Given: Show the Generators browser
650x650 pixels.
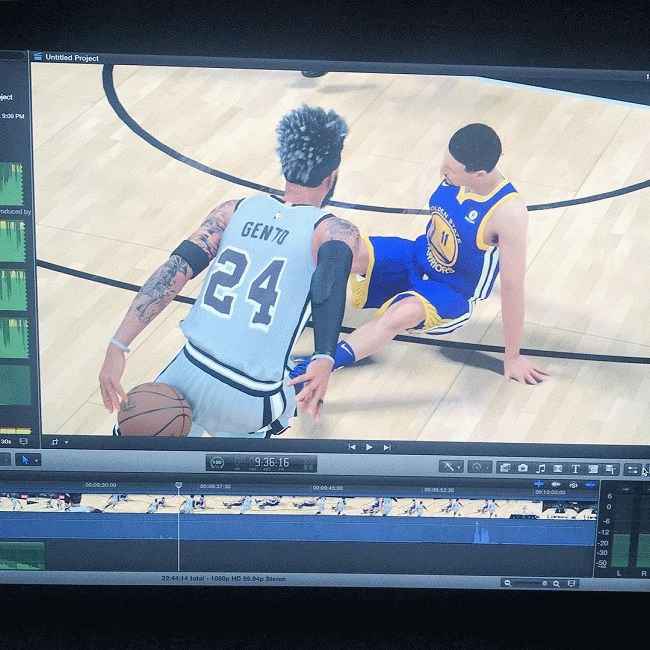Looking at the screenshot, I should 592,468.
